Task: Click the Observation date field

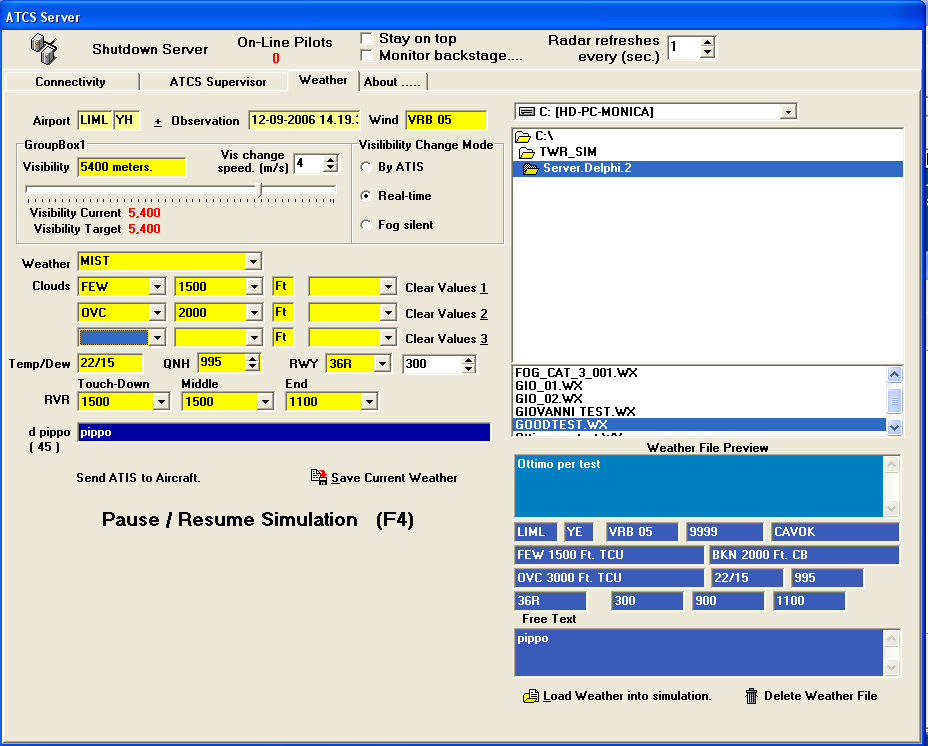Action: (304, 120)
